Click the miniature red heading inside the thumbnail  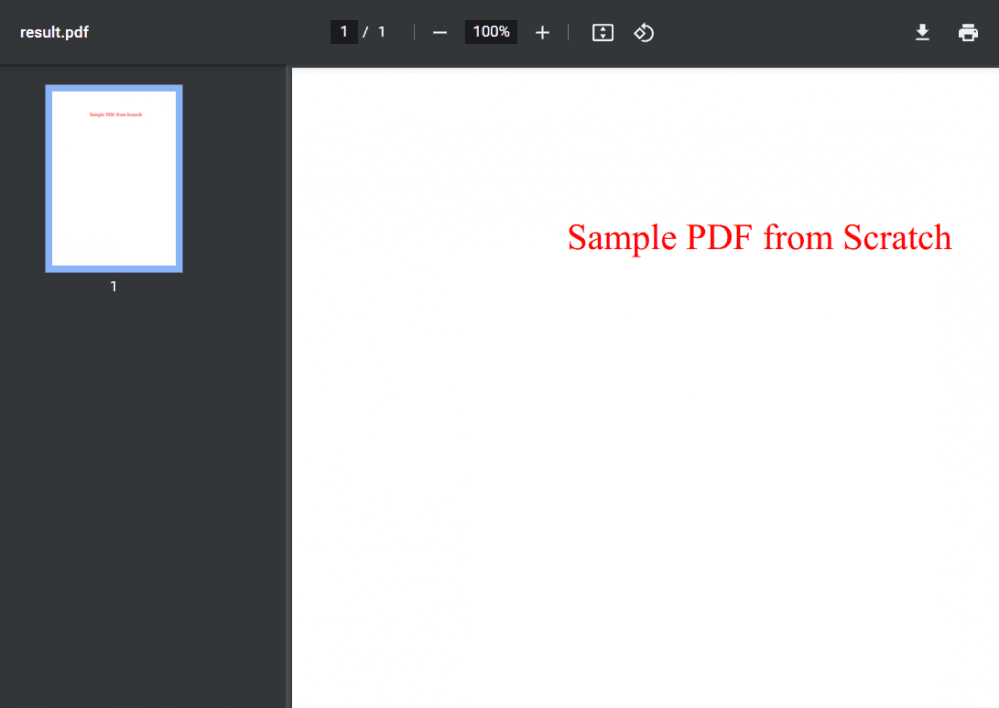pos(116,115)
